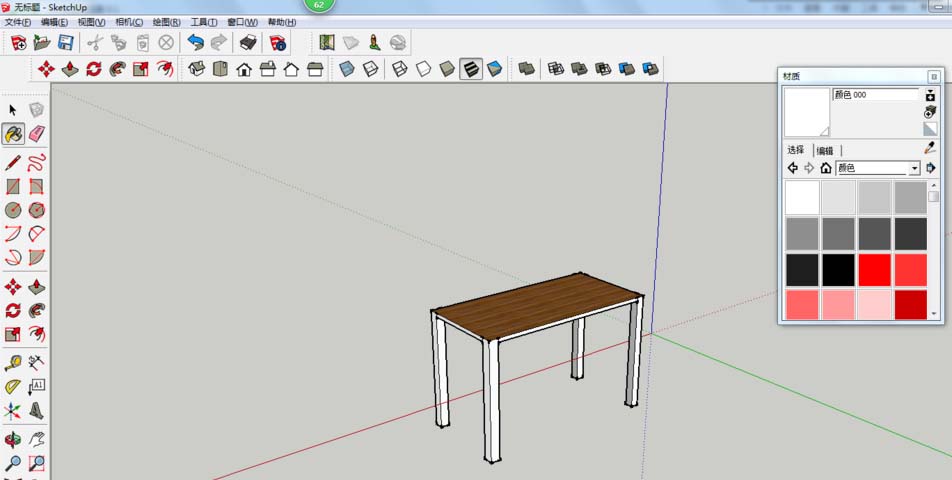The height and width of the screenshot is (480, 952).
Task: Click the Undo arrow in toolbar
Action: (196, 42)
